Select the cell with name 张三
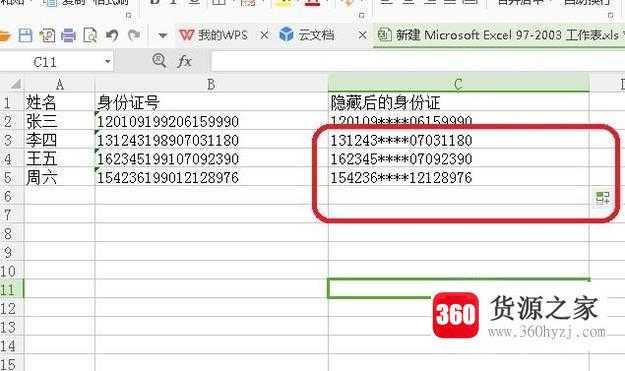Viewport: 625px width, 371px height. pos(59,121)
